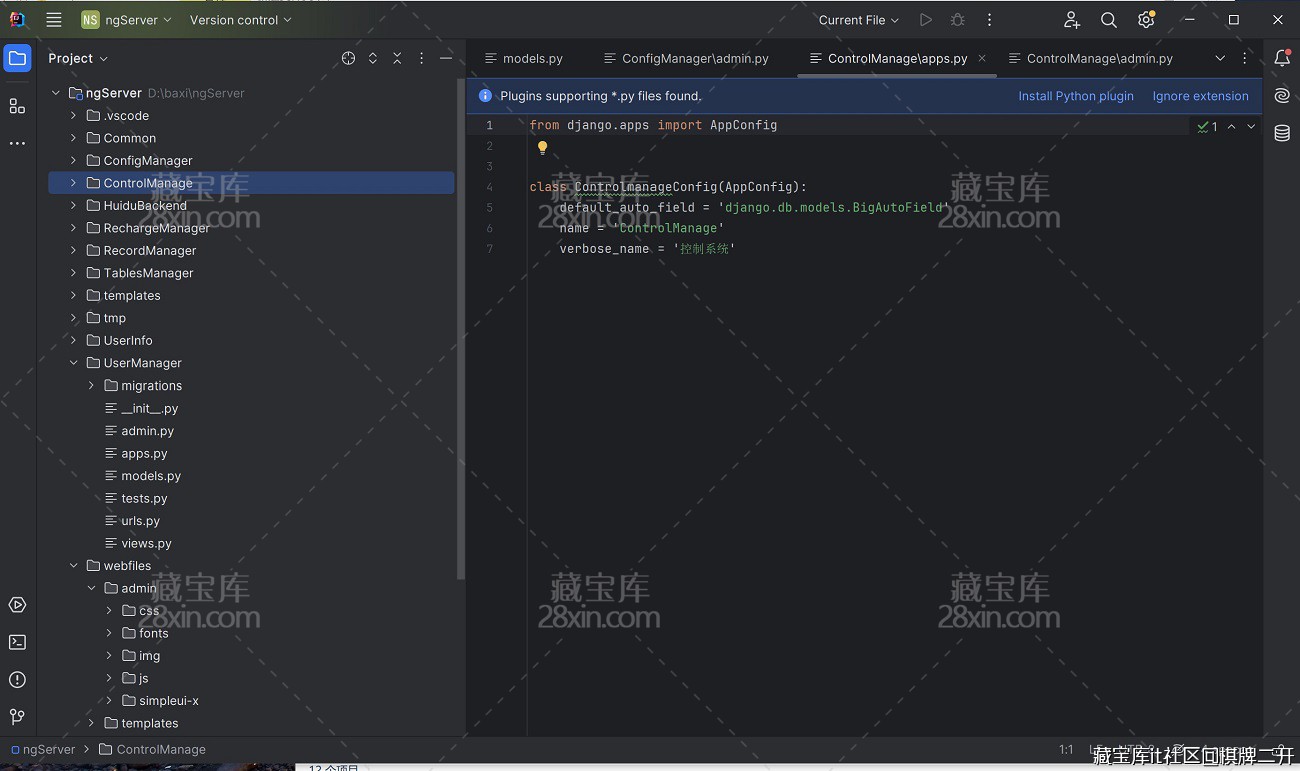Switch to the models.py tab
The image size is (1300, 771).
532,59
